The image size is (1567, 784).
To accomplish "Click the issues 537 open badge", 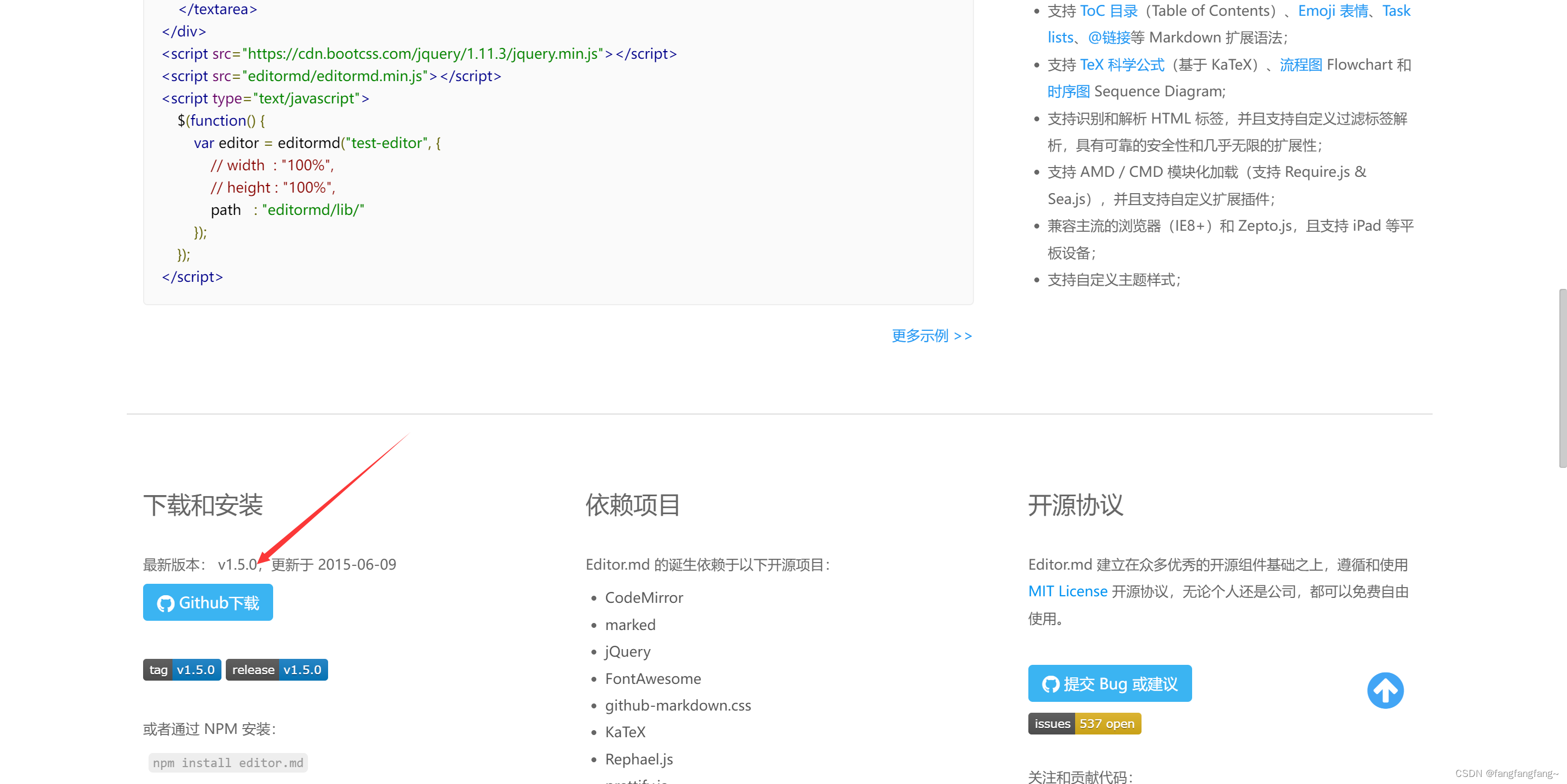I will 1084,724.
